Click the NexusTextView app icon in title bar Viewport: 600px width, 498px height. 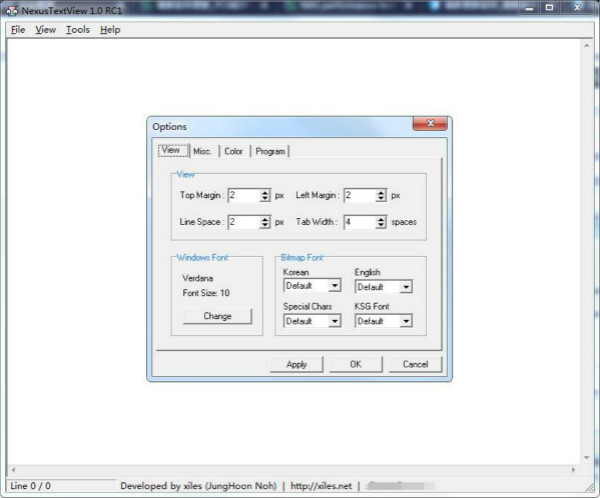[x=11, y=8]
